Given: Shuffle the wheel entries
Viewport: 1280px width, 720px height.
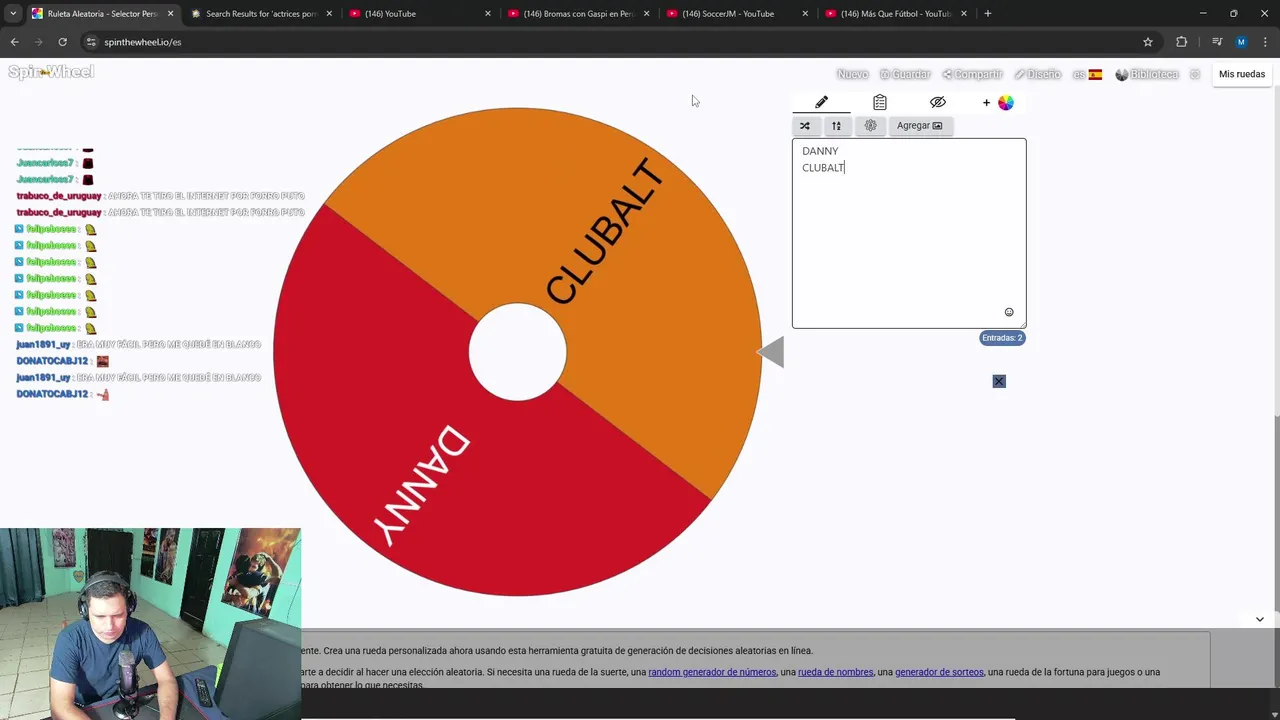Looking at the screenshot, I should coord(805,126).
